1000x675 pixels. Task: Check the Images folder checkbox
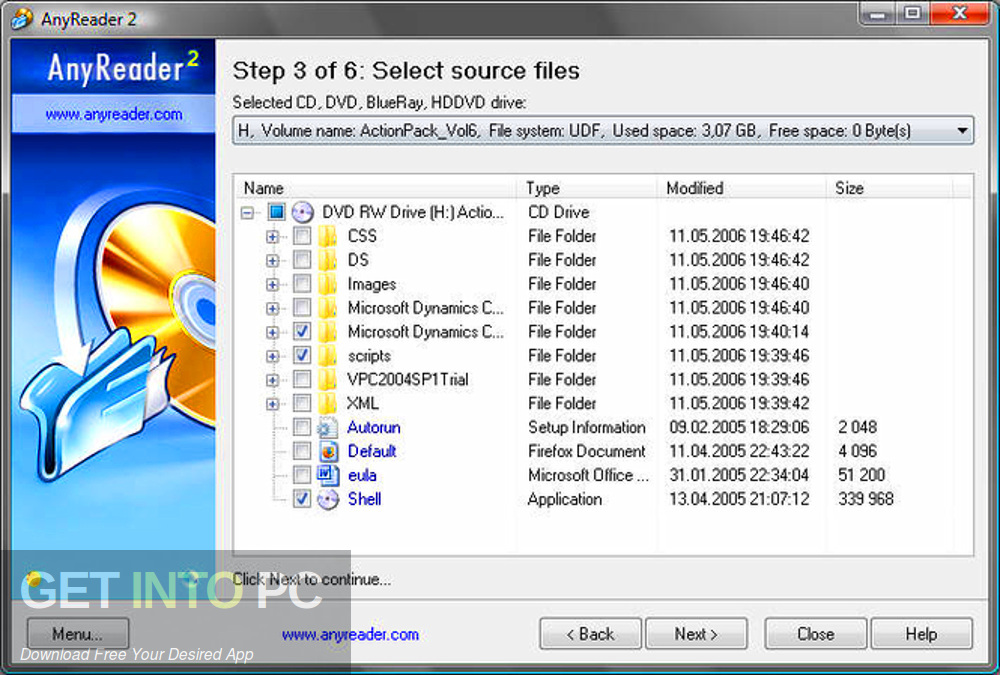coord(302,284)
